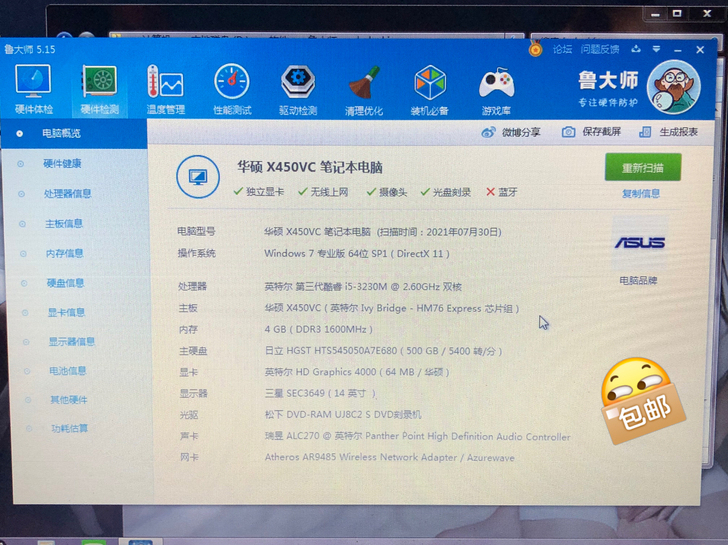
Task: Click the upload icon next to 问题反馈
Action: click(636, 49)
